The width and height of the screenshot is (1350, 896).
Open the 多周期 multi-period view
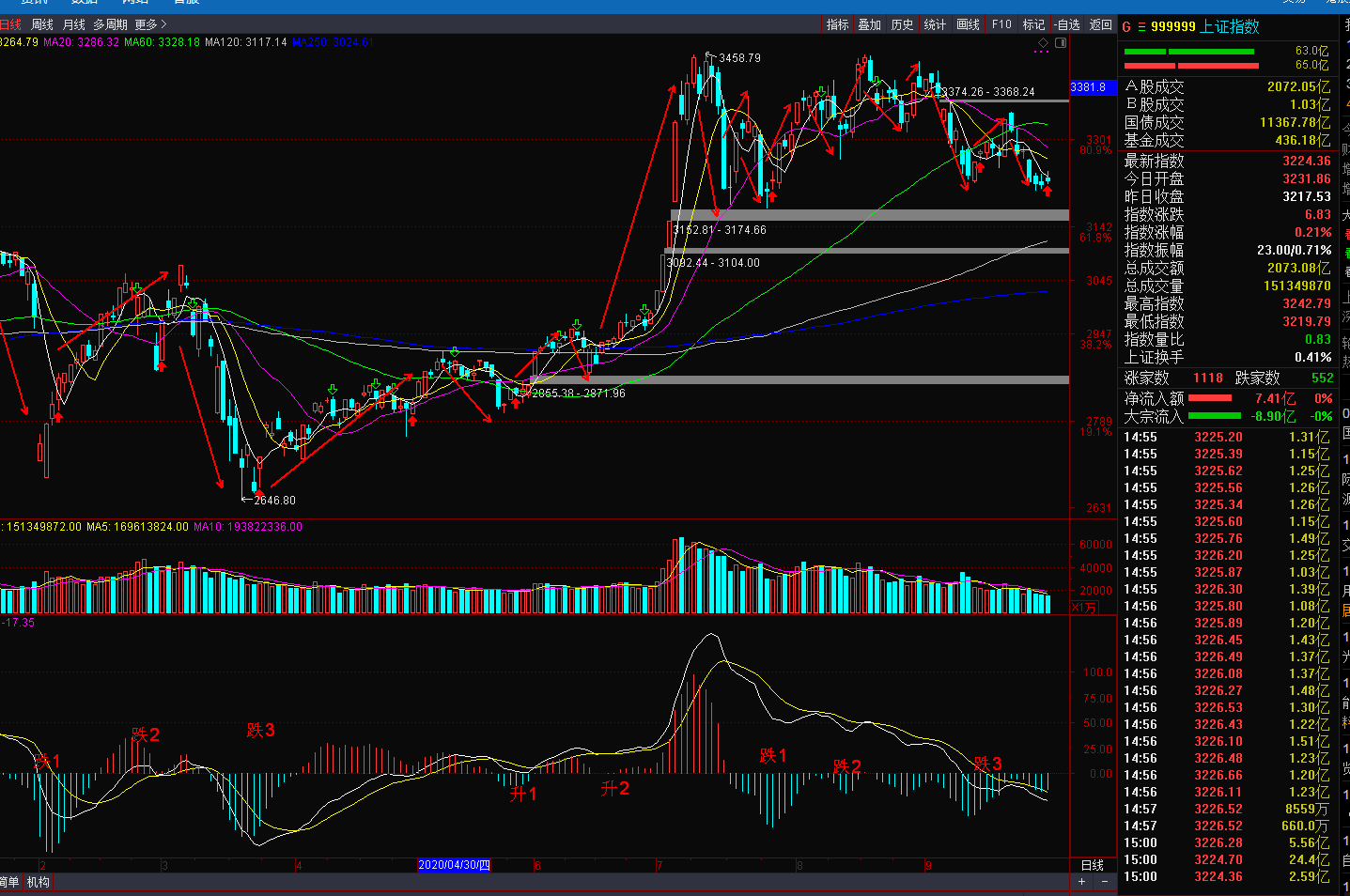click(x=110, y=24)
